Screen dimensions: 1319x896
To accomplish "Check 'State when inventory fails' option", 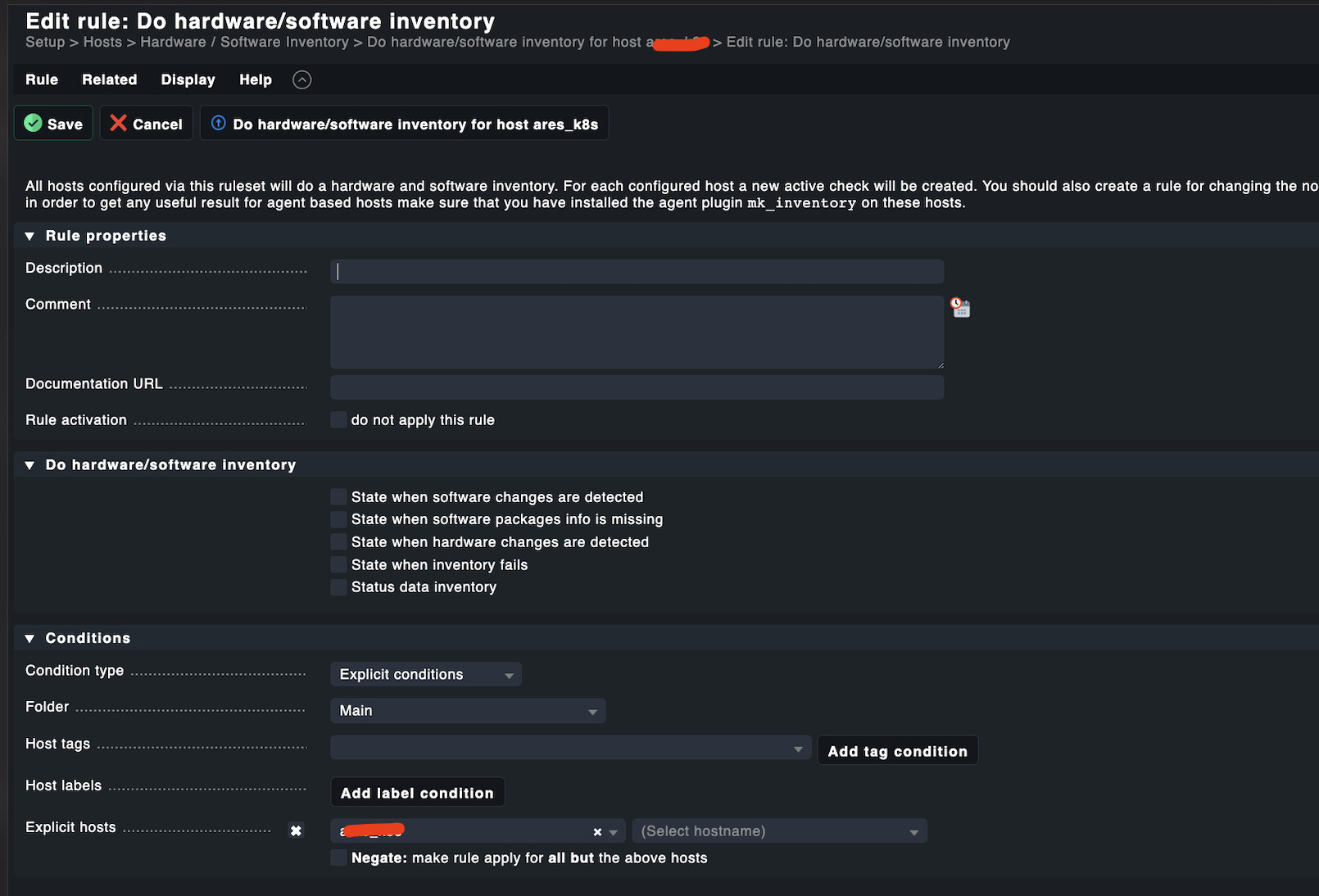I will tap(338, 564).
